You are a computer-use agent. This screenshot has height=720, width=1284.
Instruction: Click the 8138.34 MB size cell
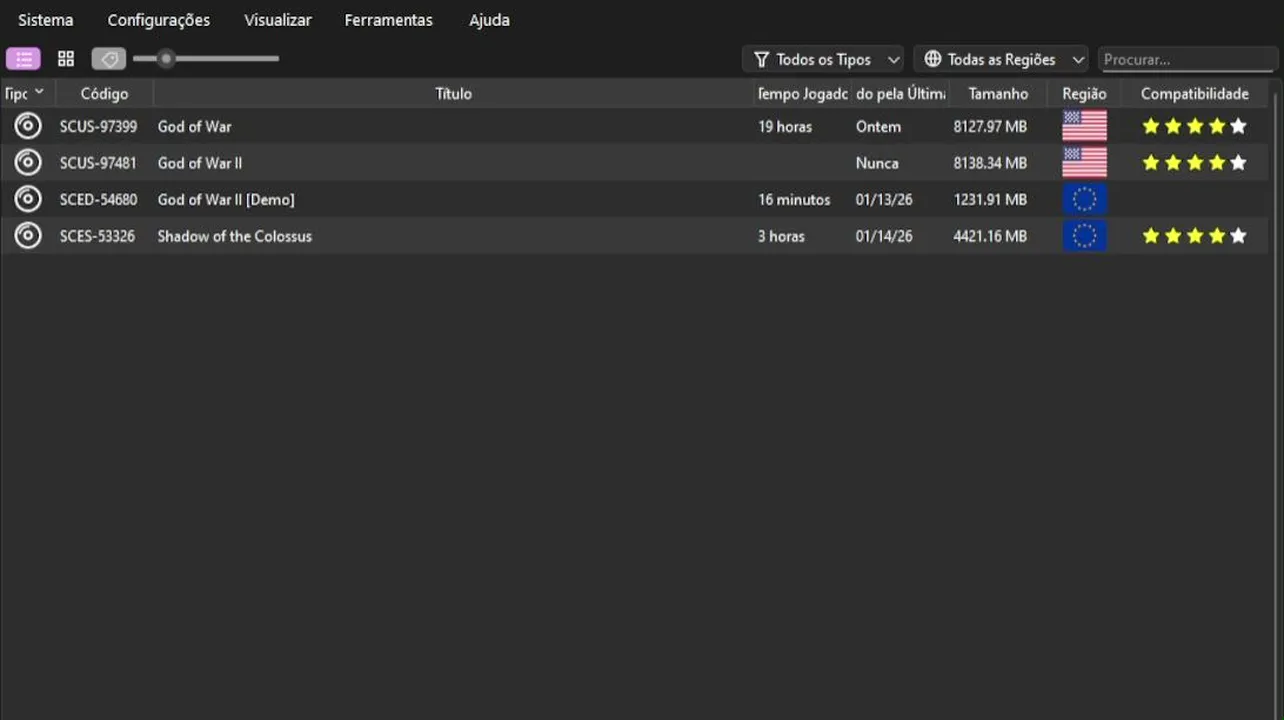pos(990,162)
